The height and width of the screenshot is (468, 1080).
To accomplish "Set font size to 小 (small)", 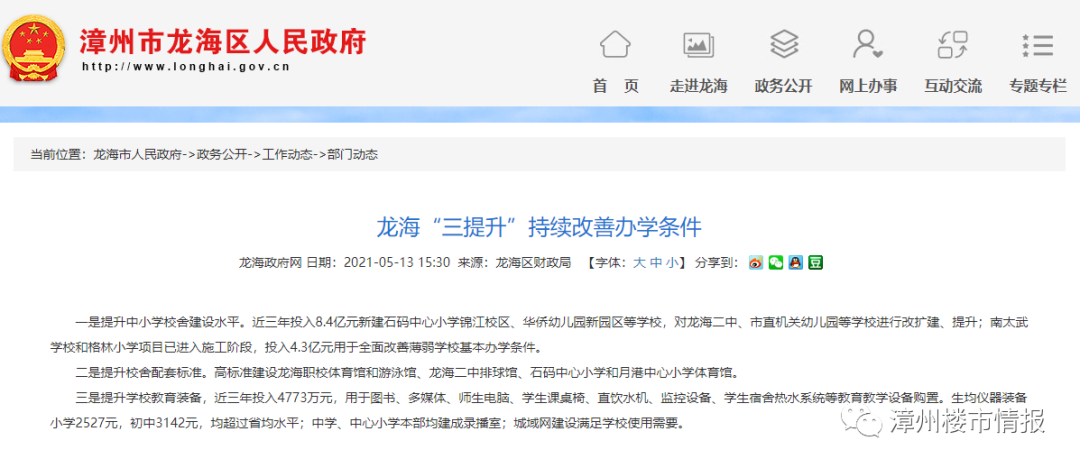I will click(672, 263).
